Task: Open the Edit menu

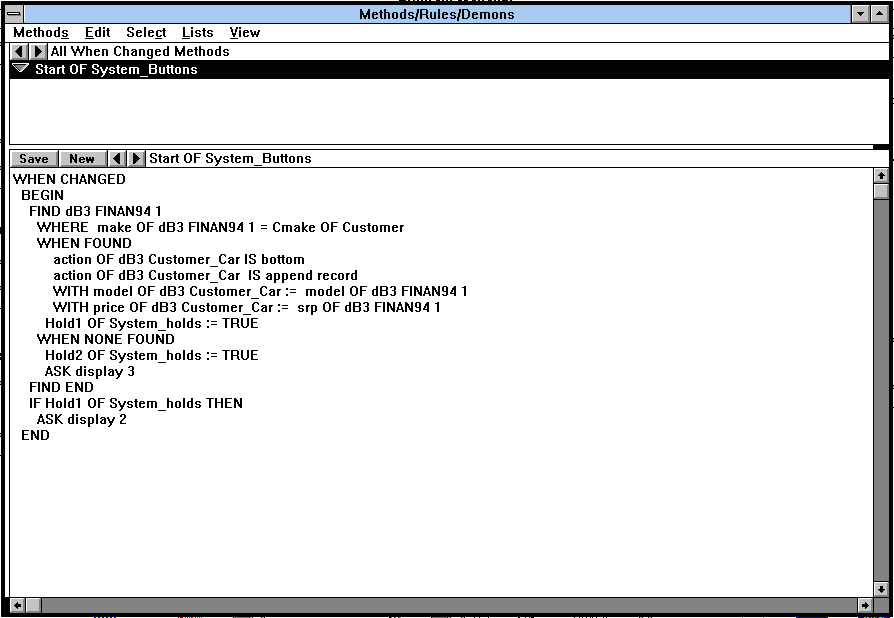Action: (x=97, y=32)
